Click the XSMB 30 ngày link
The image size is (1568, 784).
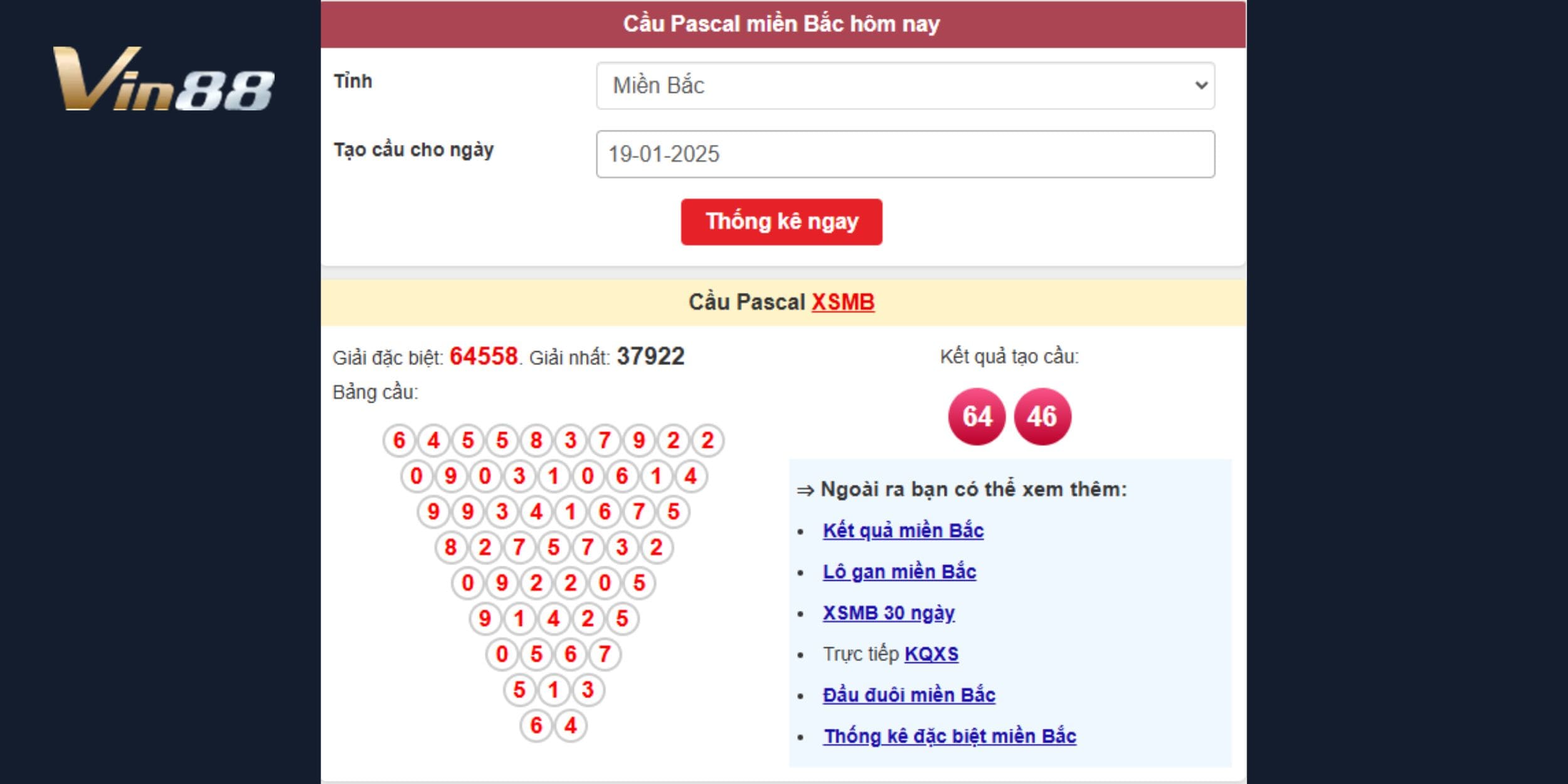tap(890, 610)
